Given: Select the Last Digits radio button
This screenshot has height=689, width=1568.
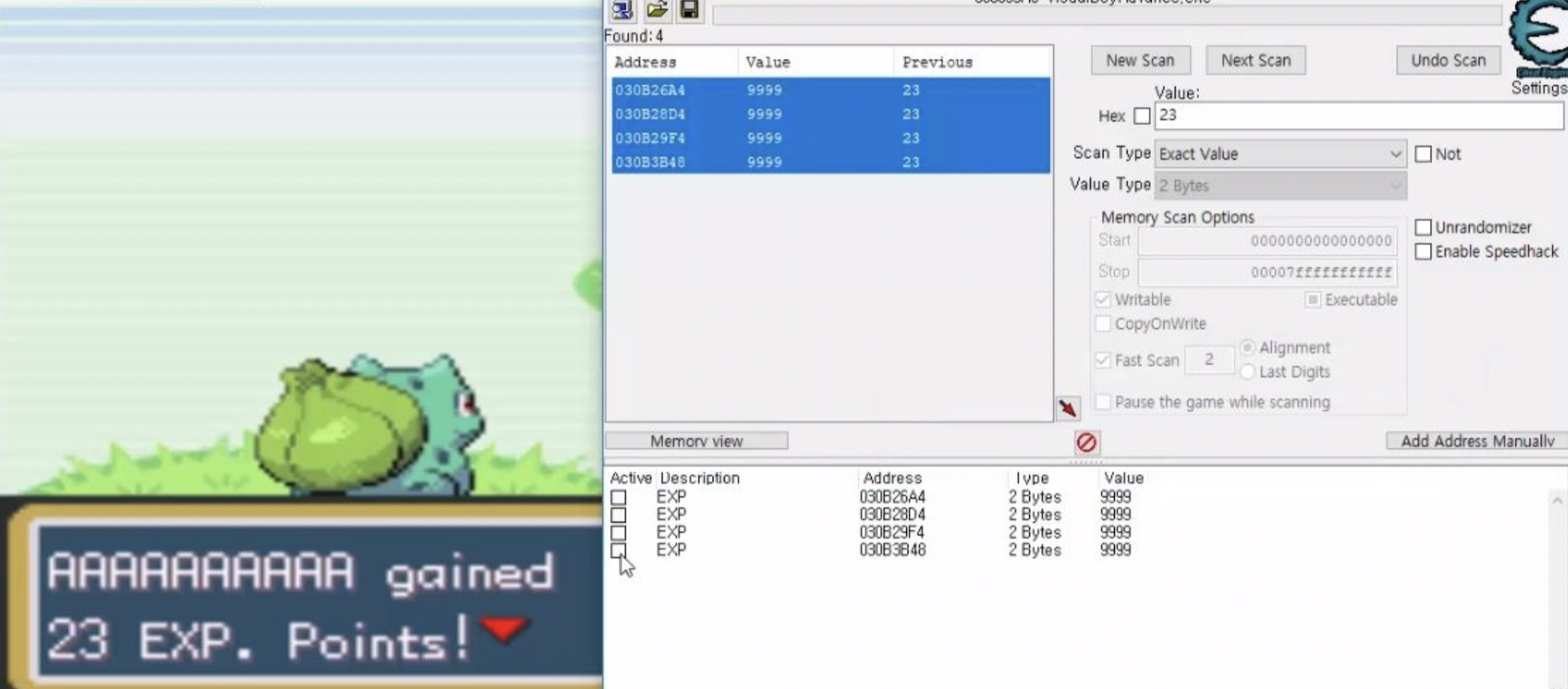Looking at the screenshot, I should pos(1247,372).
